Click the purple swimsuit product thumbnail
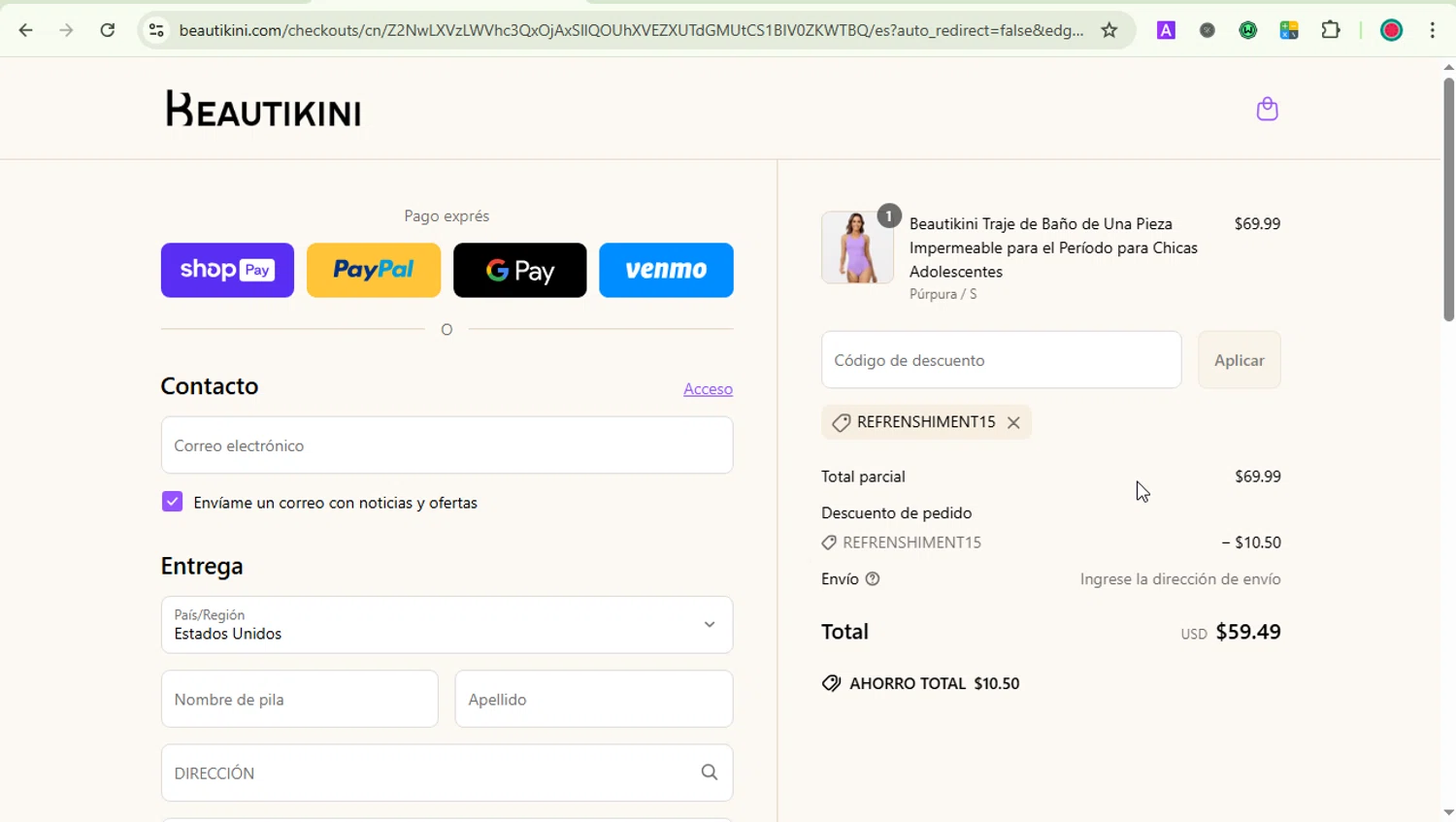Viewport: 1456px width, 822px height. [x=857, y=247]
